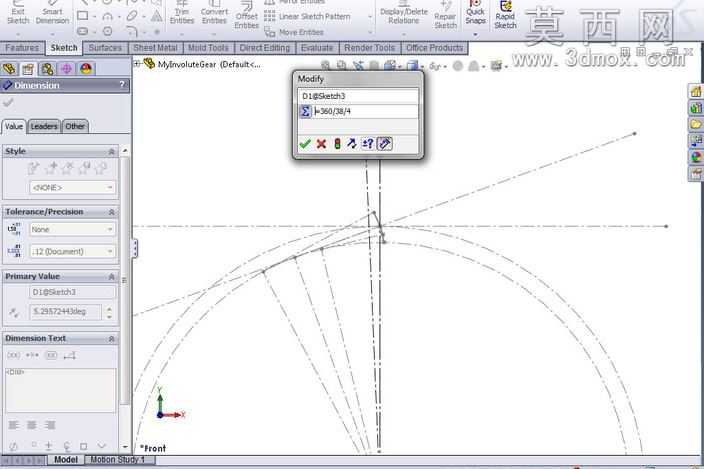Viewport: 704px width, 469px height.
Task: Click the Dimension Text <DIM> text box
Action: click(x=61, y=390)
